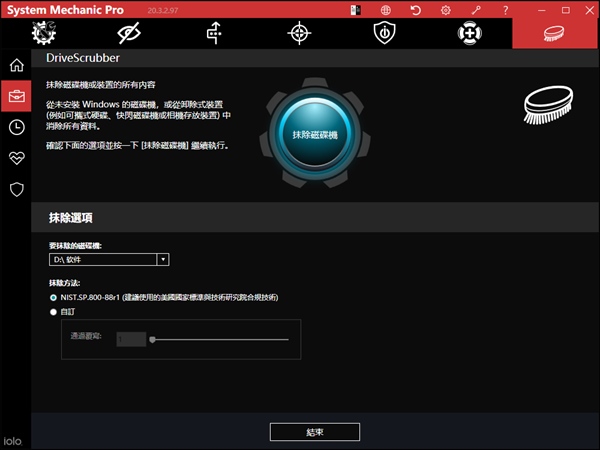Screen dimensions: 600x450
Task: Maximize the System Mechanic Pro window
Action: pos(566,10)
